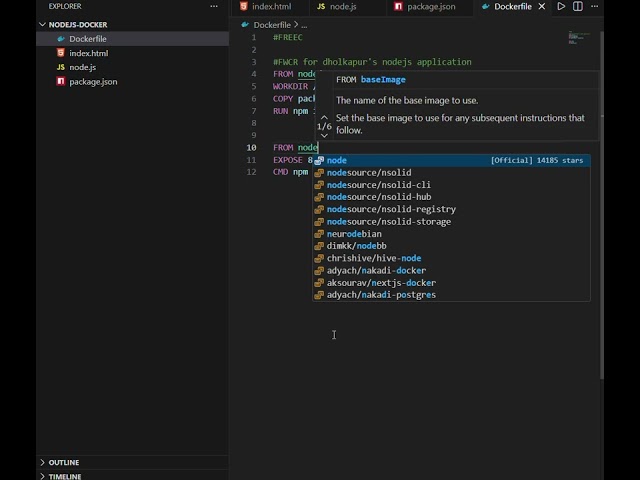Choose the nodesource/nsolid-storage suggestion
Viewport: 640px width, 480px height.
(451, 222)
